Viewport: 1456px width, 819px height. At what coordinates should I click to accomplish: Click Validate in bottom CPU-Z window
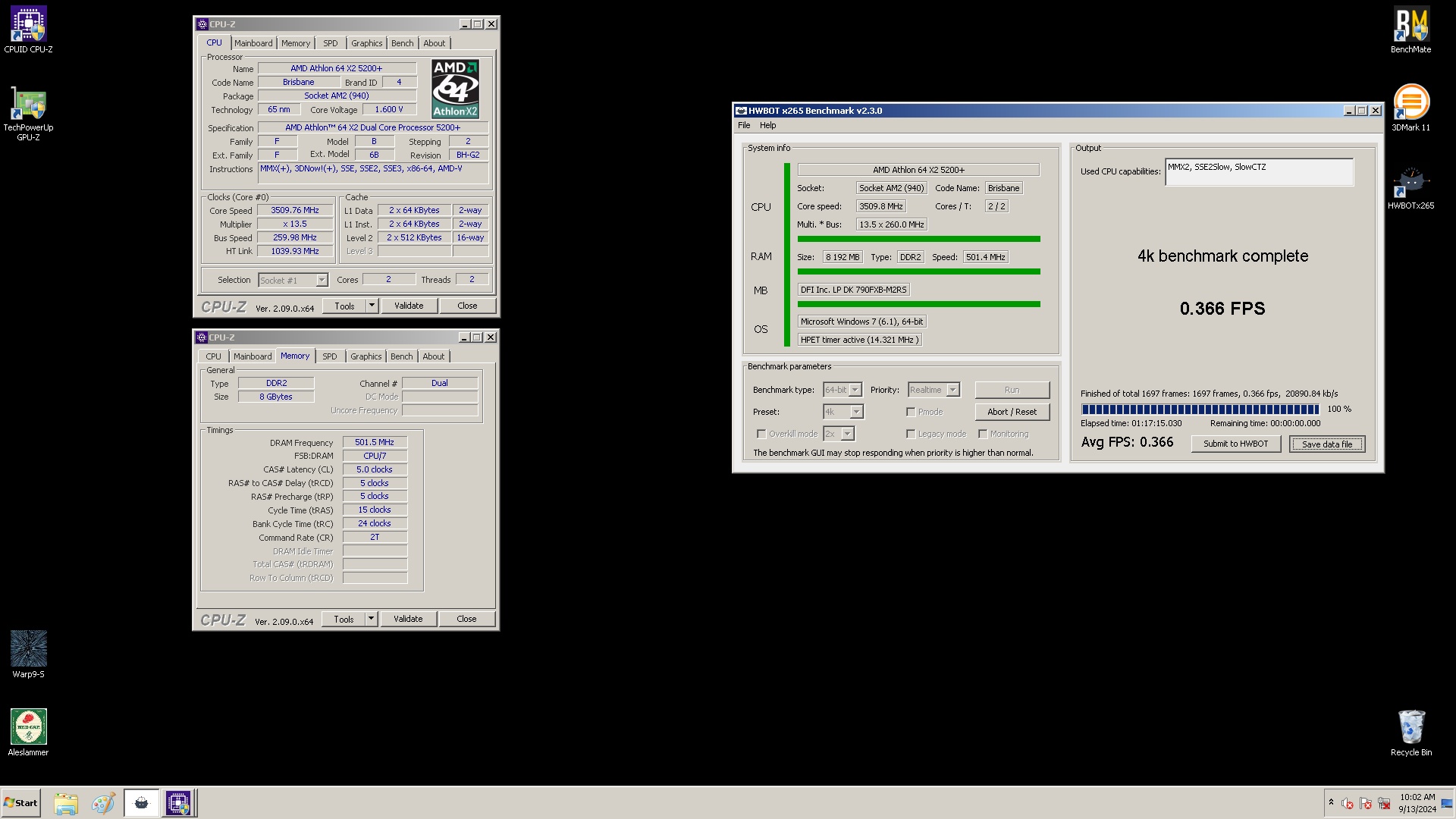pos(408,619)
